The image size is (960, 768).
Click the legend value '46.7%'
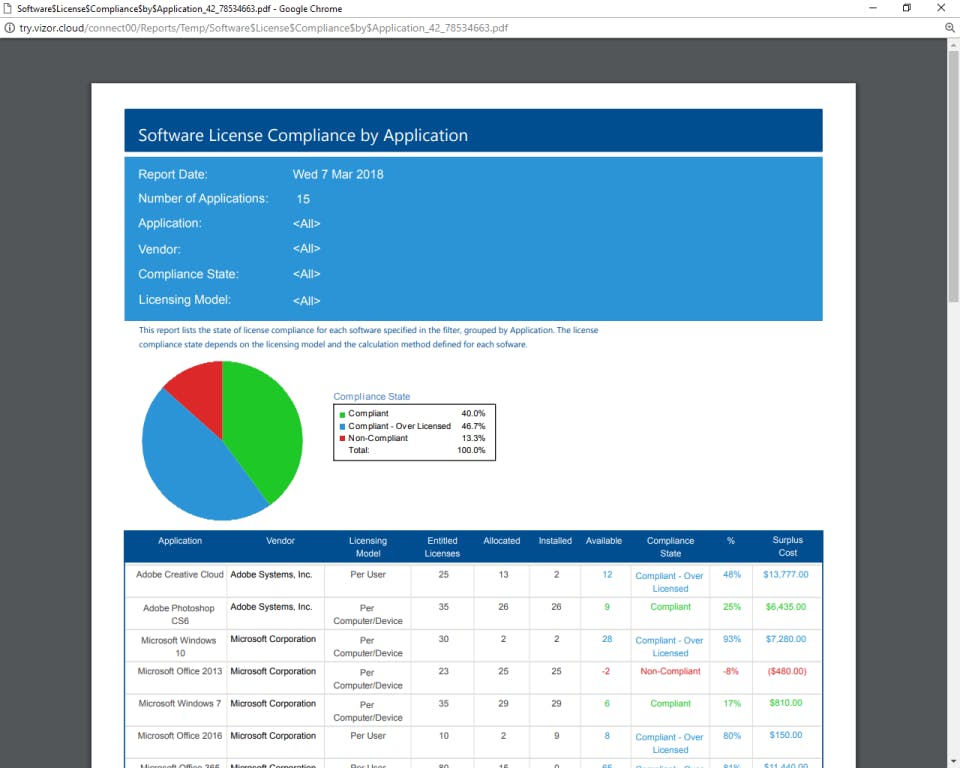[x=473, y=426]
